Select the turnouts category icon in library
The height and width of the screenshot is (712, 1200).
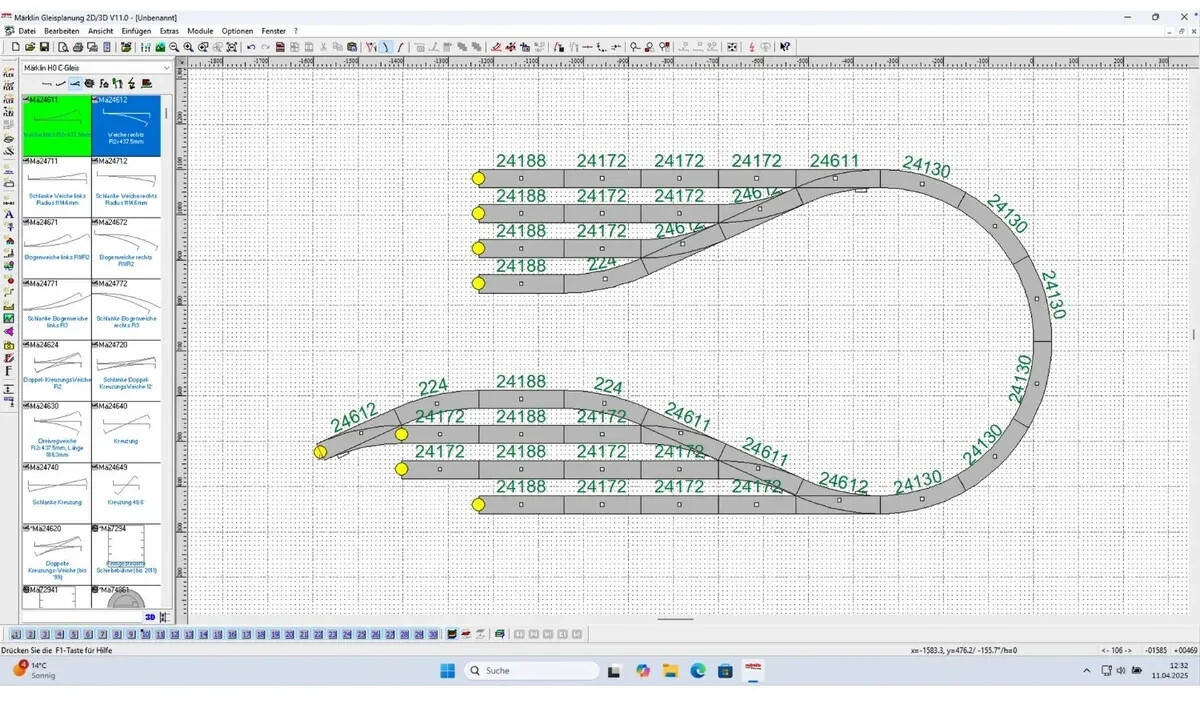pyautogui.click(x=75, y=83)
